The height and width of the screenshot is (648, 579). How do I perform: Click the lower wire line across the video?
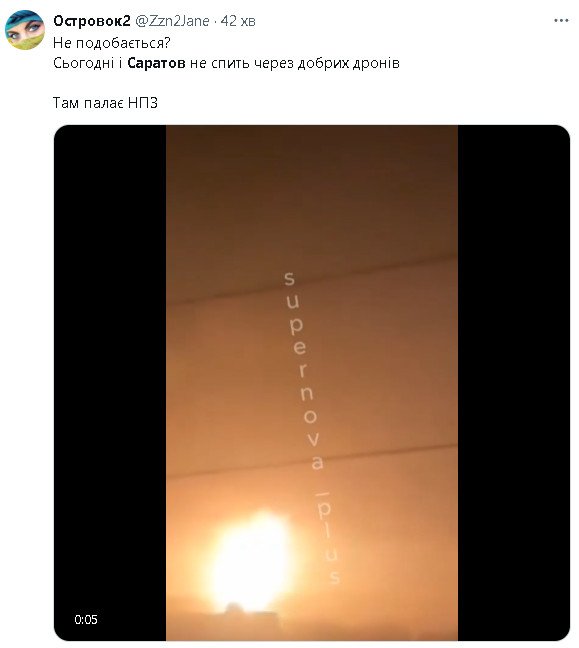click(312, 461)
